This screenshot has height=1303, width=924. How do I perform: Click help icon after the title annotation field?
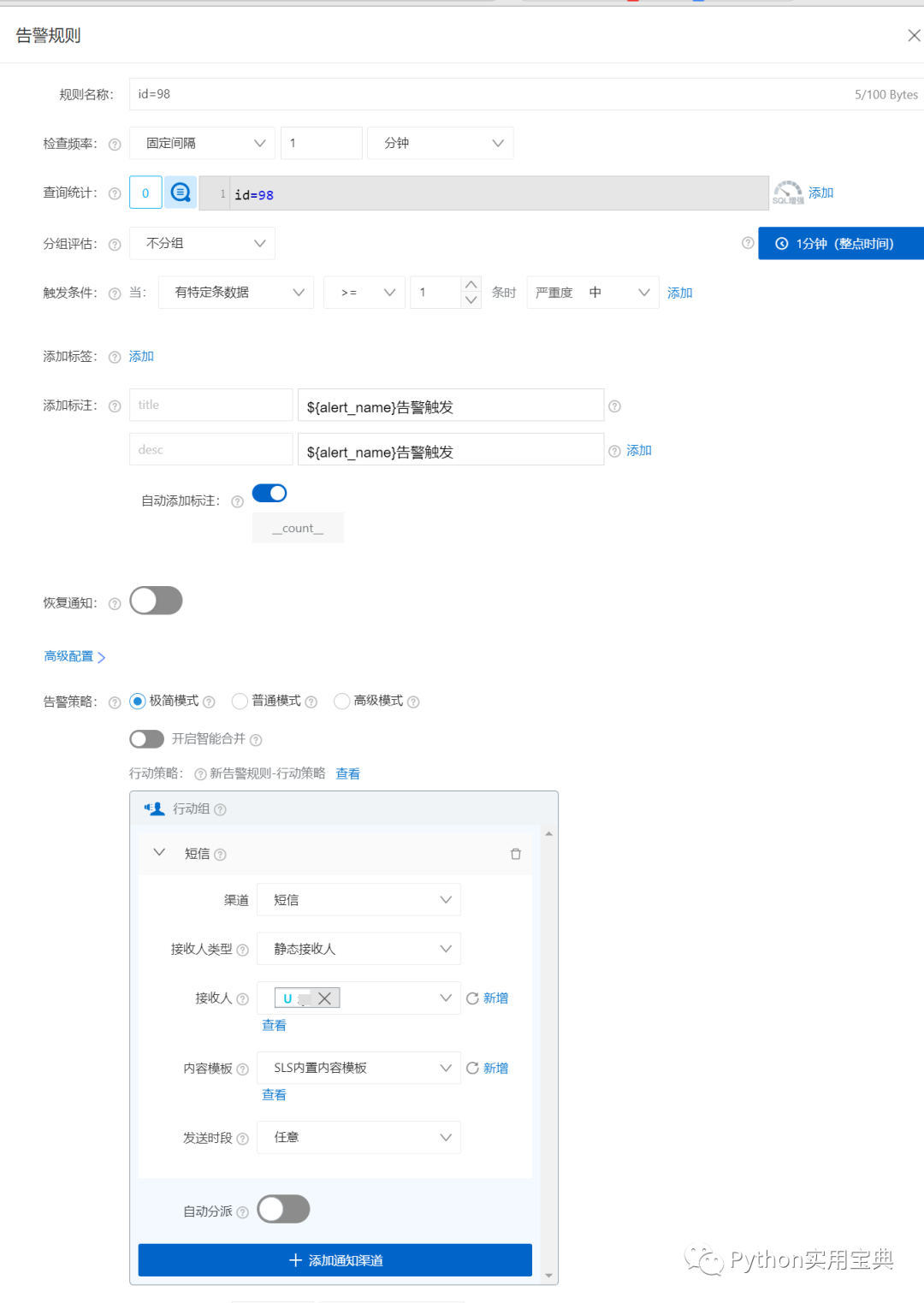coord(614,406)
